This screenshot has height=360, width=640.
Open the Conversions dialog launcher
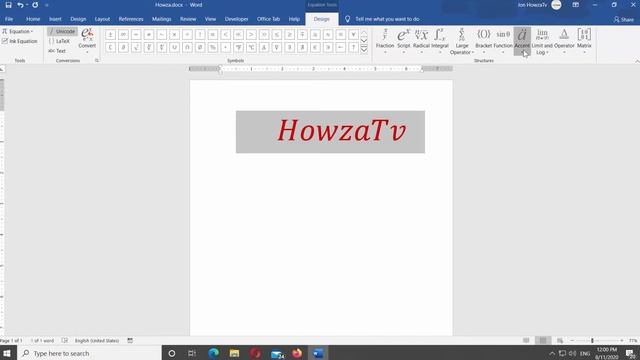pos(97,60)
